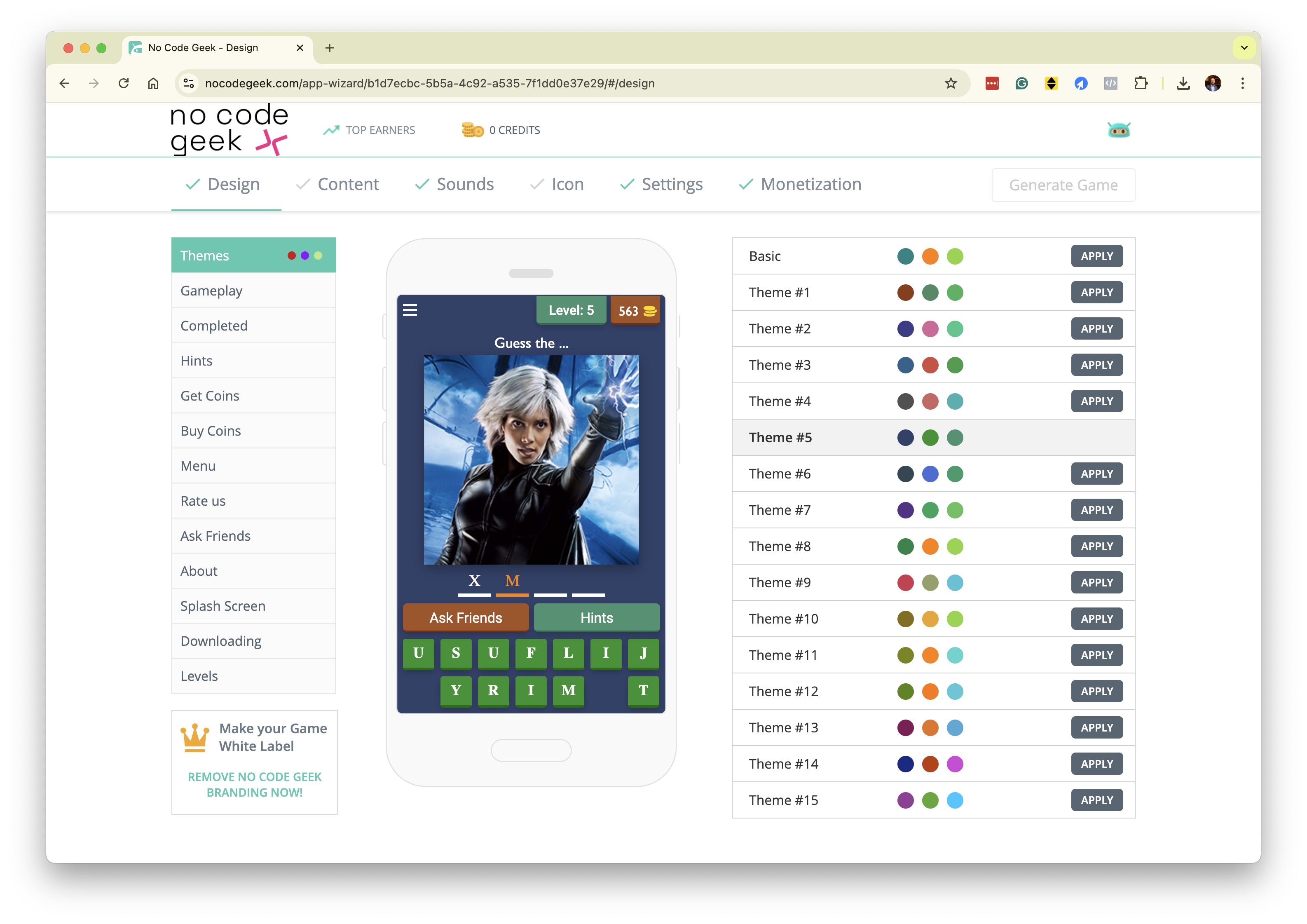Open the hamburger menu in game preview

(x=410, y=310)
